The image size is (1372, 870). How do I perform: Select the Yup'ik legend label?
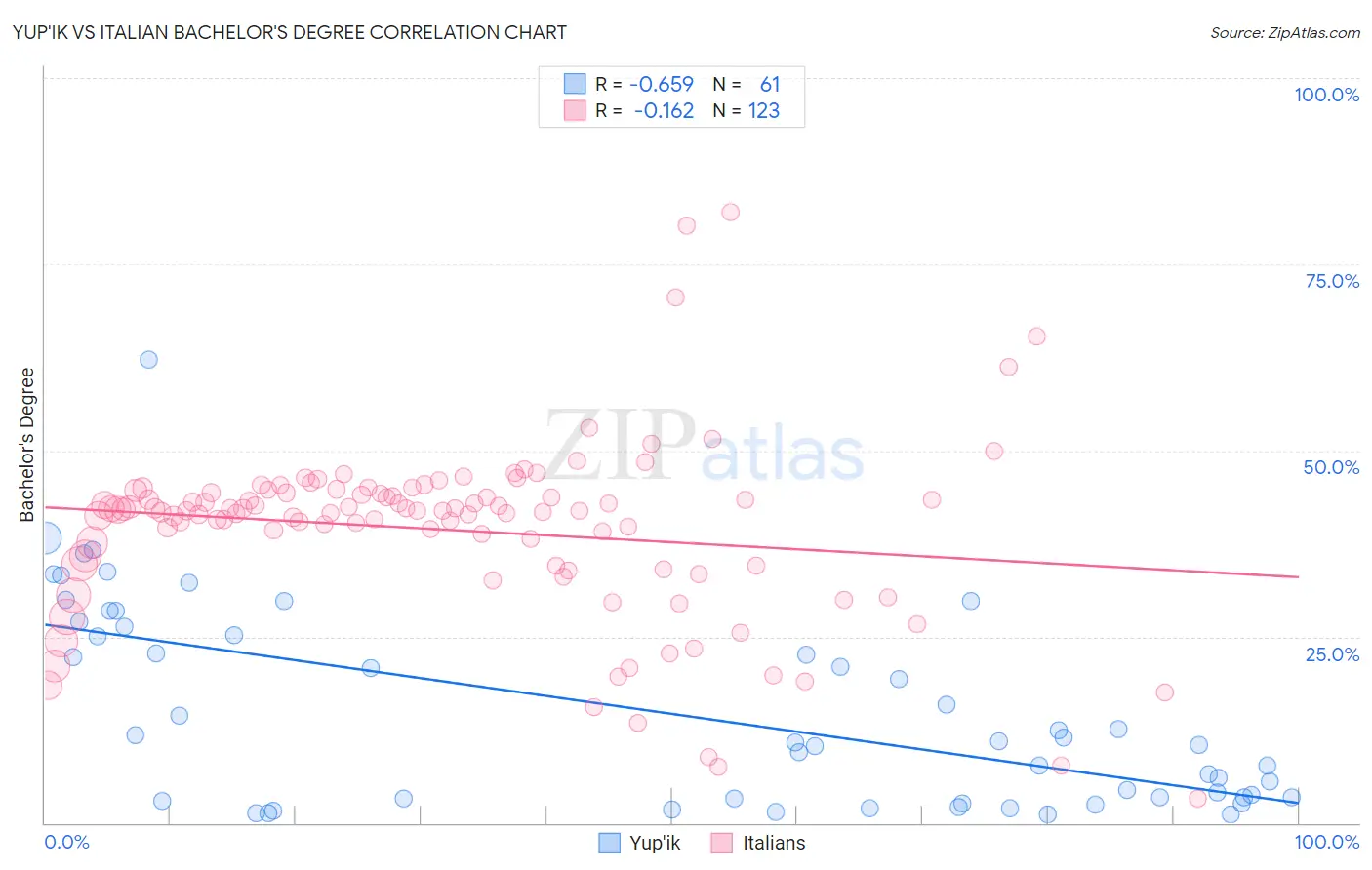[x=655, y=843]
